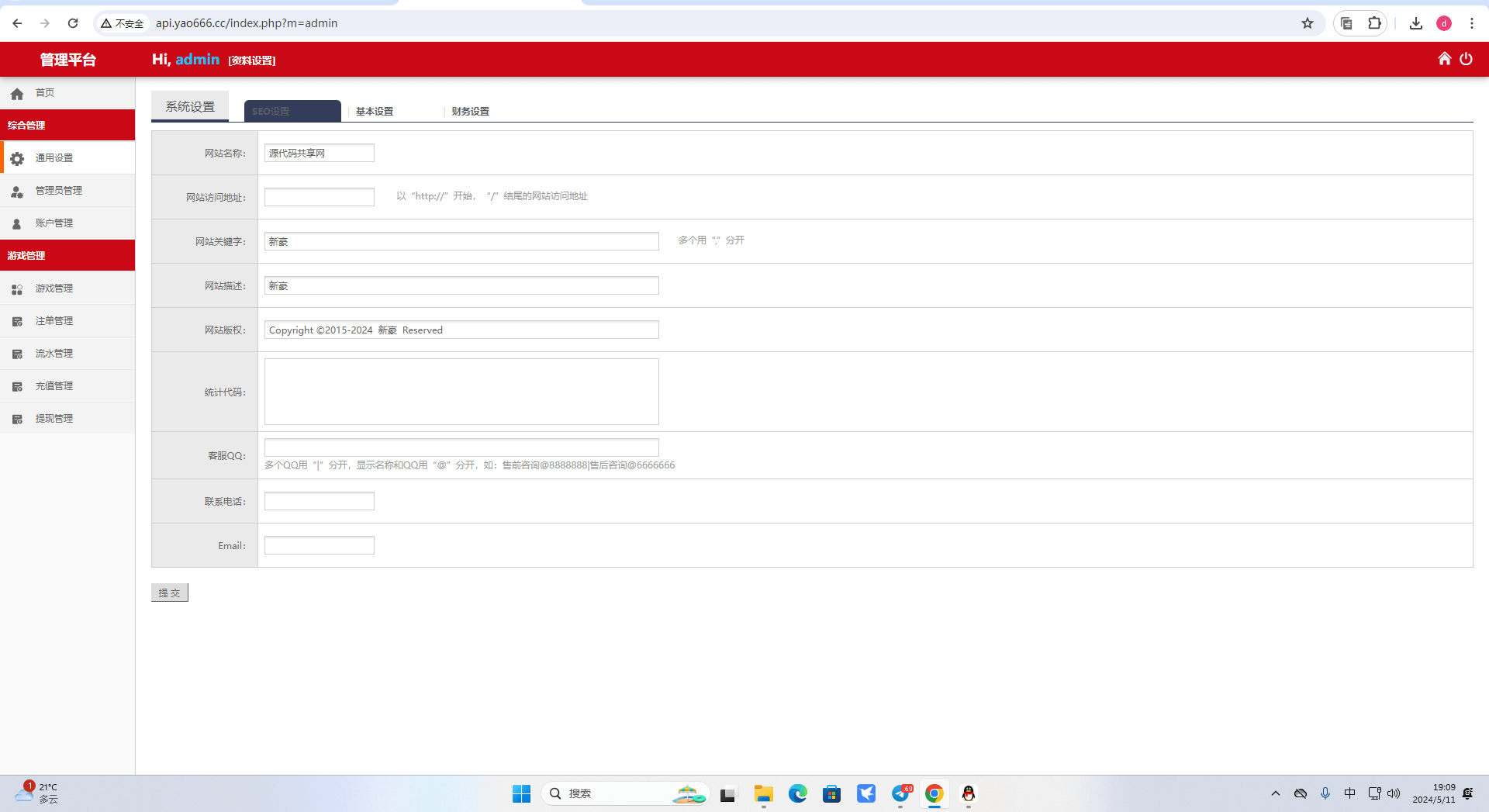This screenshot has height=812, width=1489.
Task: Click the home icon in red header
Action: 1444,59
